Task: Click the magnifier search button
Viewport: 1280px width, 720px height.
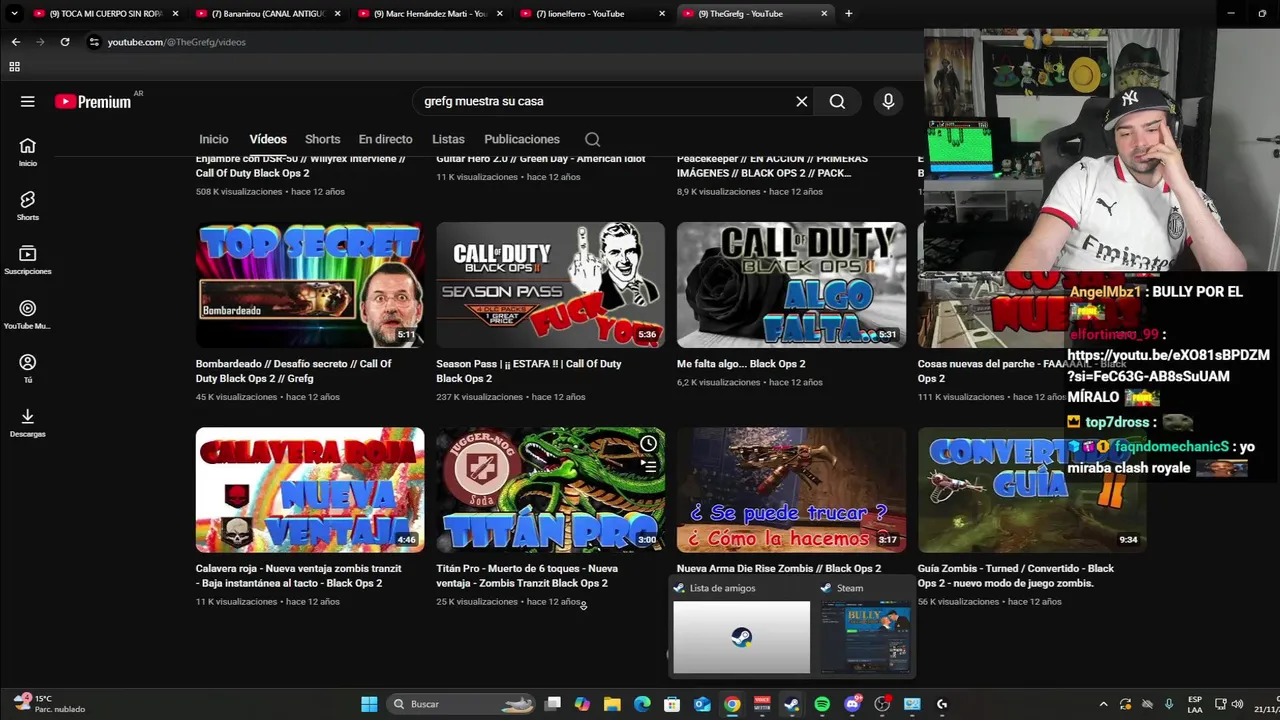Action: (837, 101)
